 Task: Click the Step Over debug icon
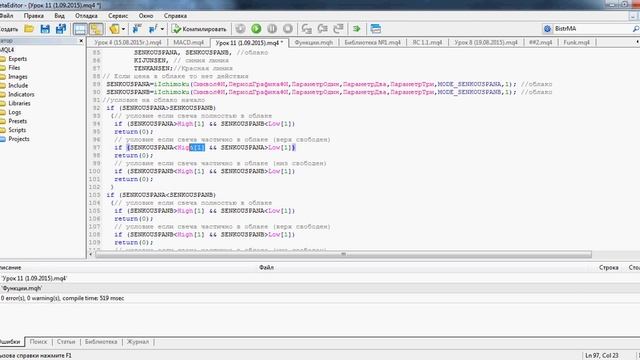[x=322, y=29]
